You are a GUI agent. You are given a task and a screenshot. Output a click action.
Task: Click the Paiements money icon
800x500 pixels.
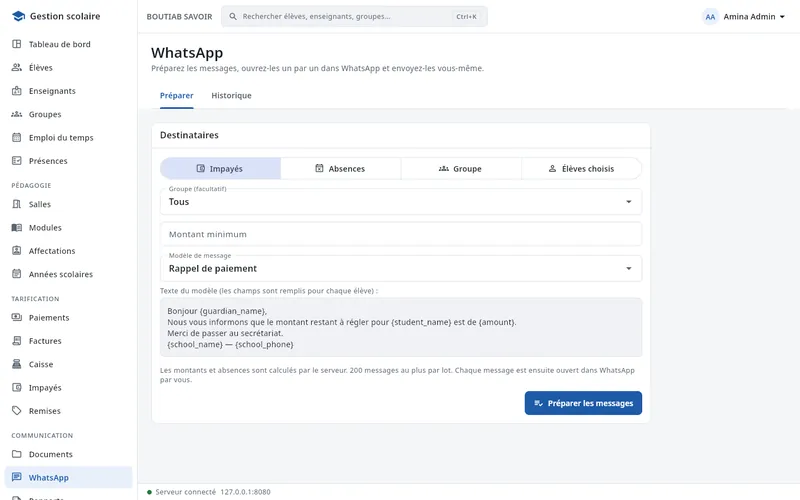(17, 317)
